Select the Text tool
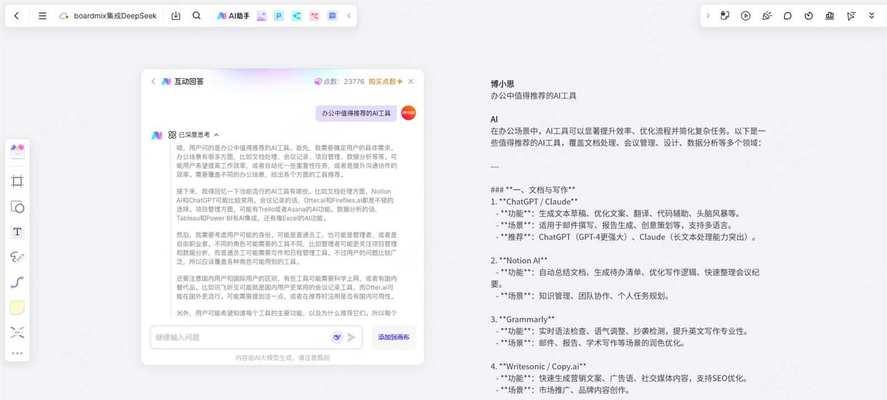887x400 pixels. coord(18,231)
